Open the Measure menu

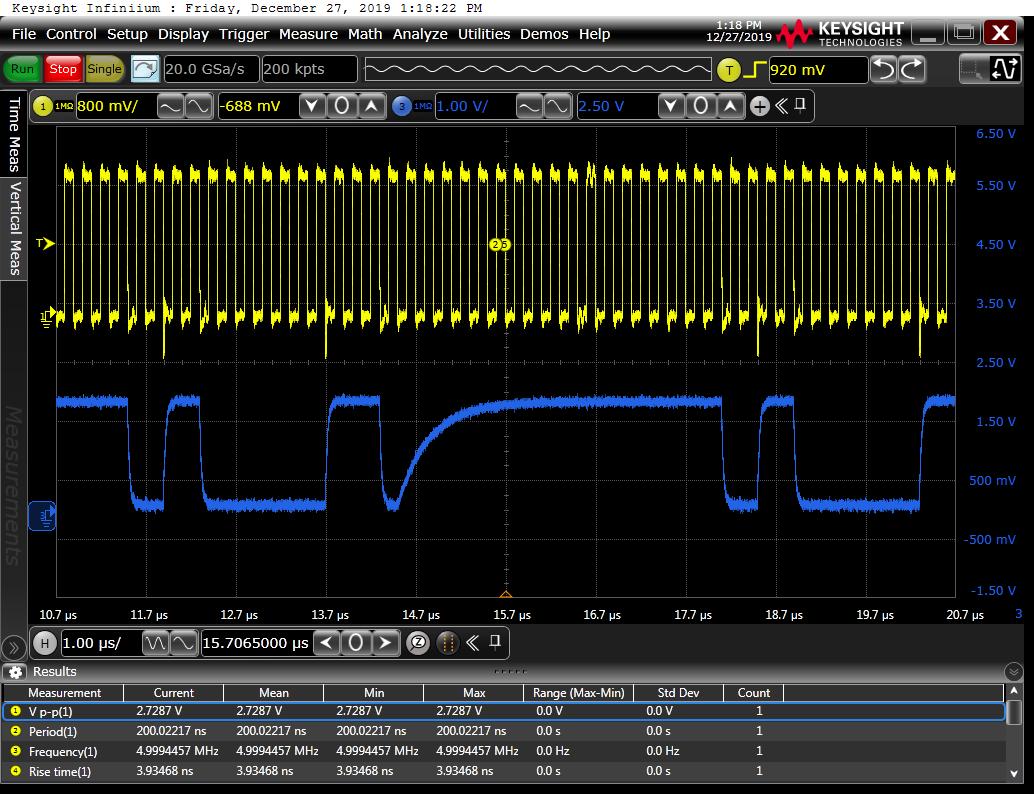tap(308, 34)
